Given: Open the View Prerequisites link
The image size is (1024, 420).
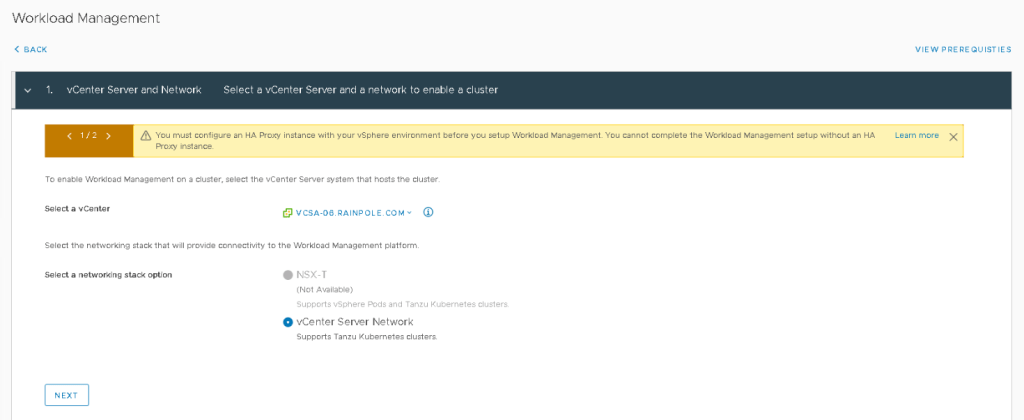Looking at the screenshot, I should [961, 49].
